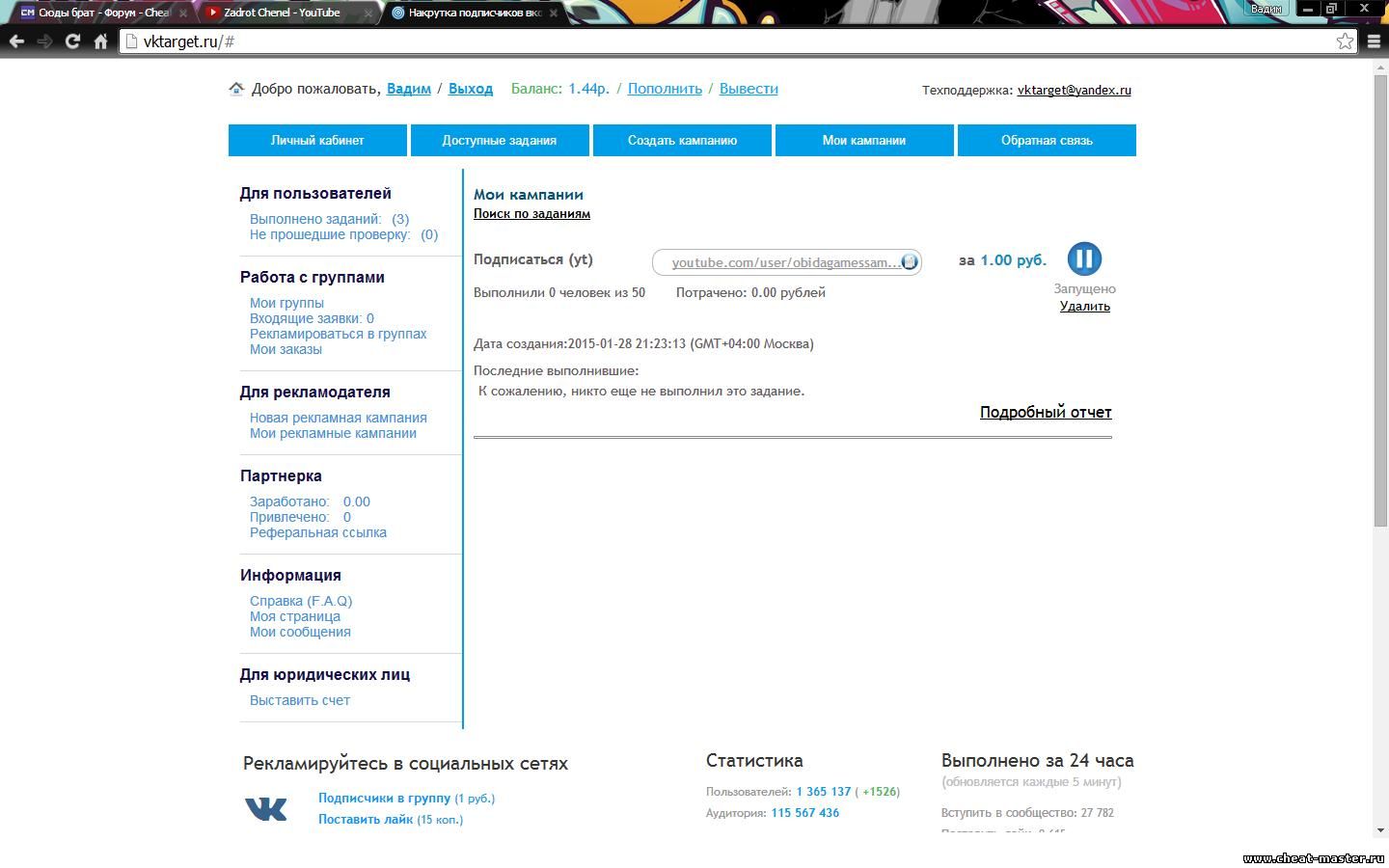
Task: Open Не прошедшие проверку in the sidebar
Action: point(344,234)
